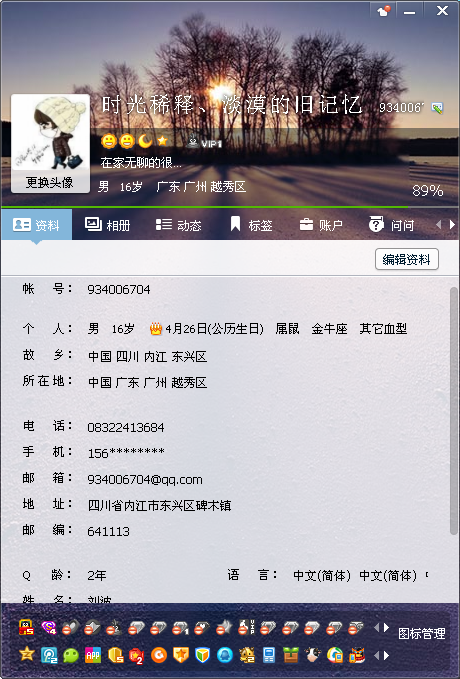Open the 账户 tab
460x679 pixels.
(x=321, y=225)
